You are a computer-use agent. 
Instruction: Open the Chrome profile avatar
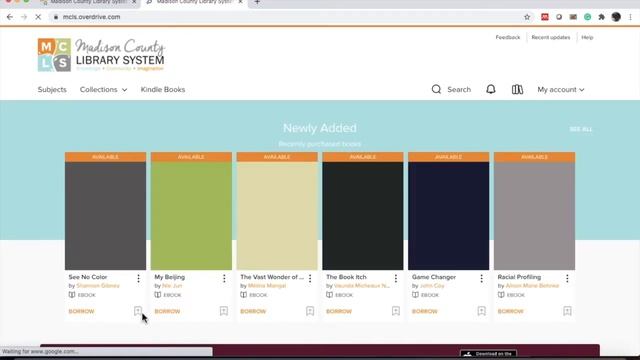pyautogui.click(x=616, y=17)
